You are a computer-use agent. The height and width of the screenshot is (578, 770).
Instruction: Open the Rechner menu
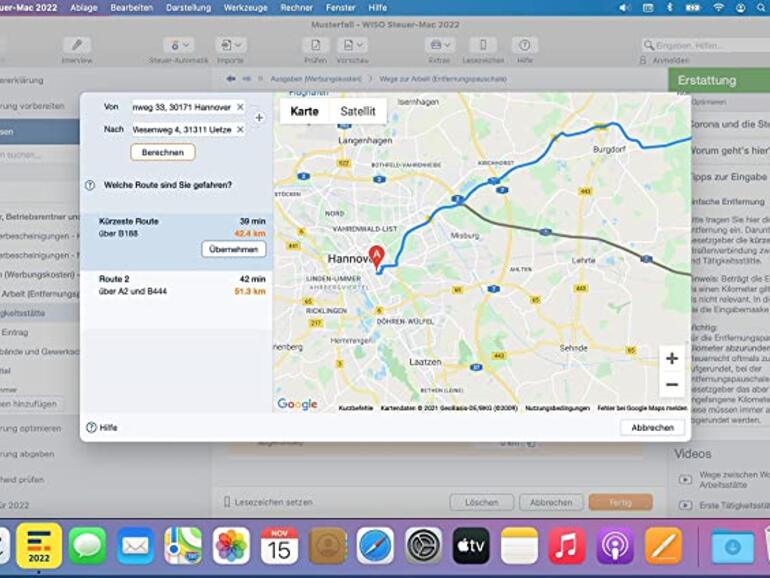coord(297,8)
